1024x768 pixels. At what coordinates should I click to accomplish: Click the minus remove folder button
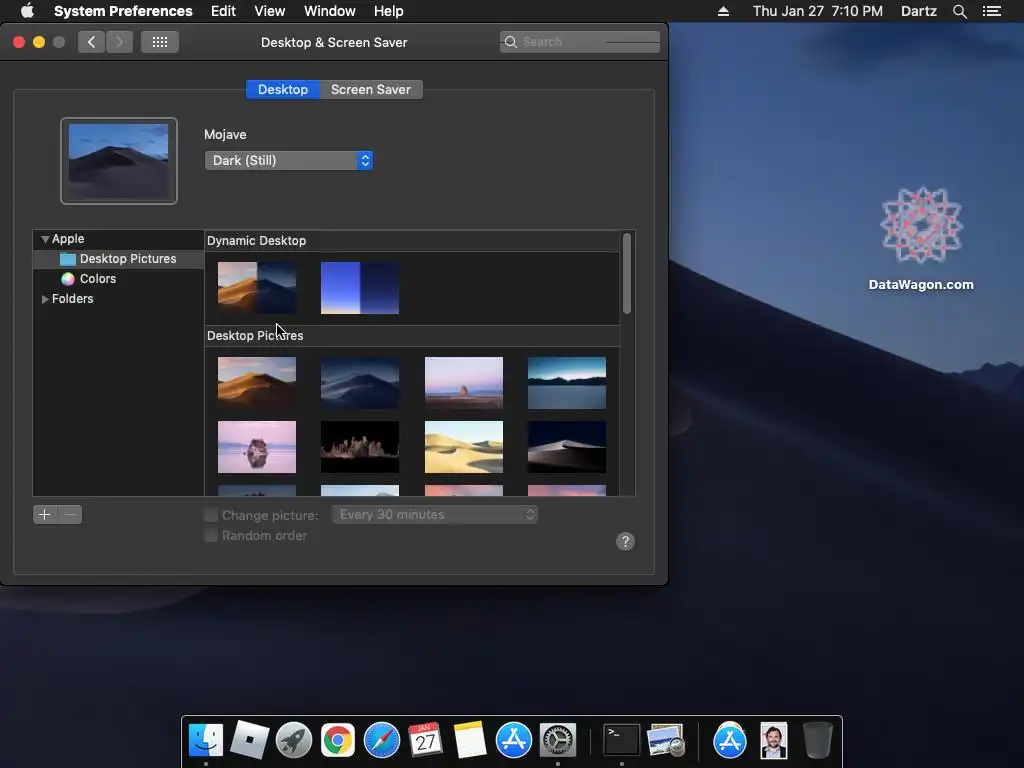click(x=71, y=515)
